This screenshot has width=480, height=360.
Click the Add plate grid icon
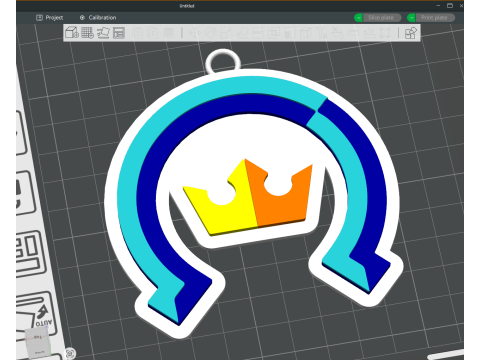click(87, 33)
